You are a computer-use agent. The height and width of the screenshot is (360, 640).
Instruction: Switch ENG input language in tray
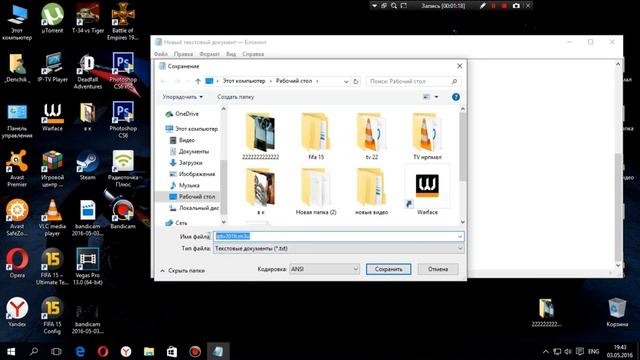593,351
